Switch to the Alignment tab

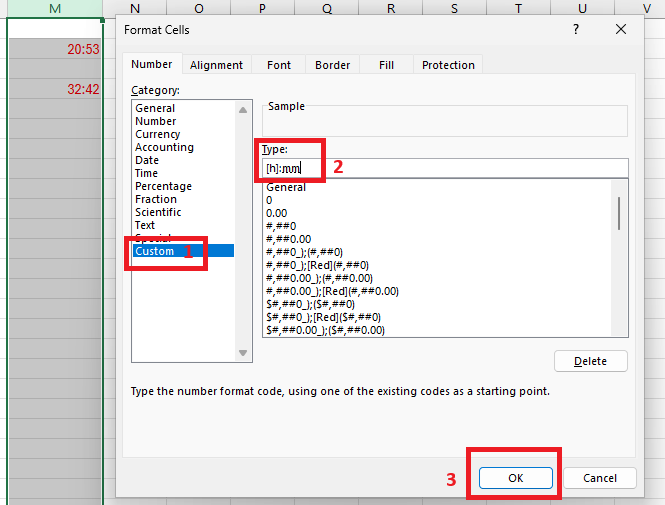click(216, 65)
